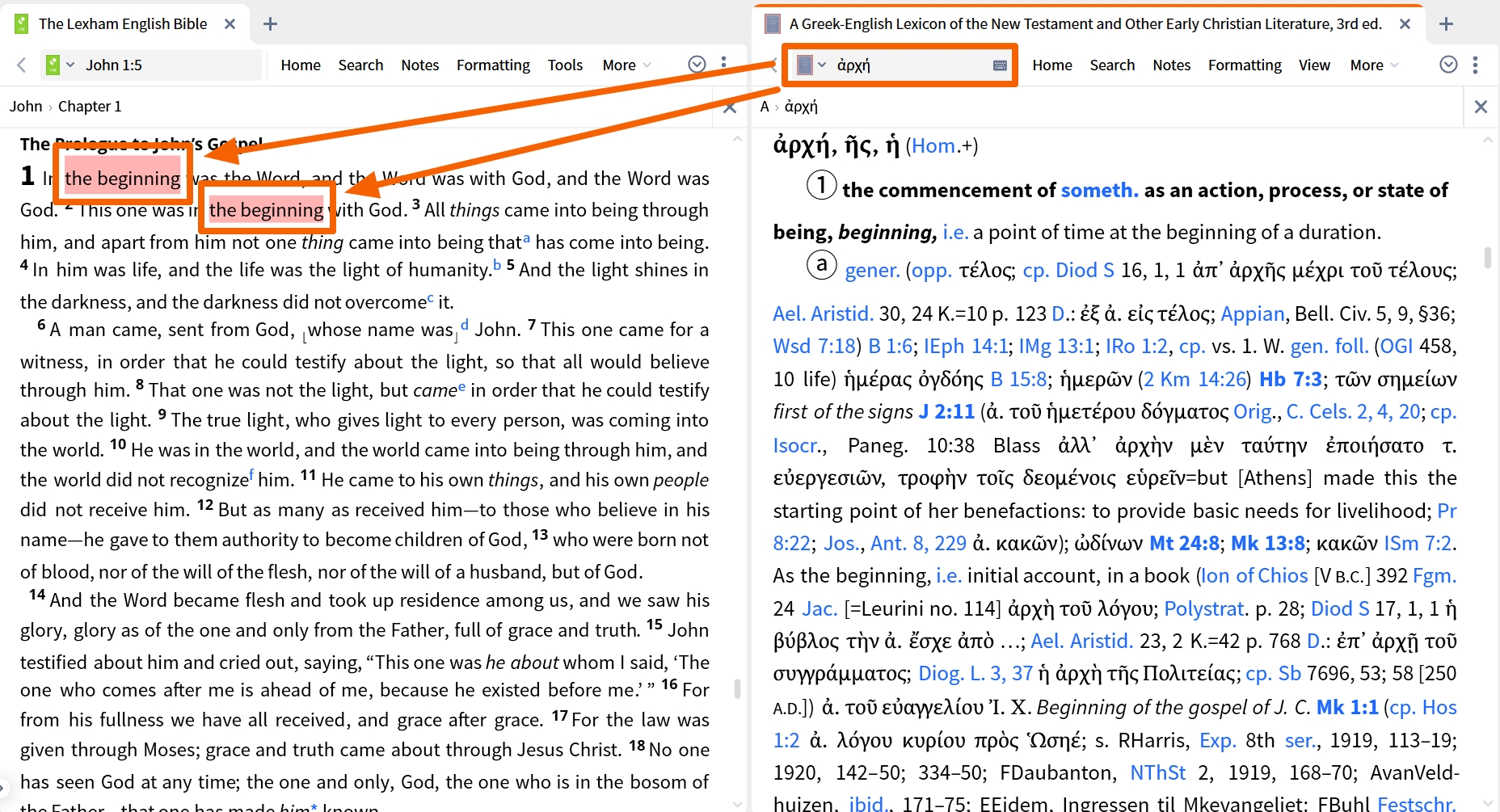1500x812 pixels.
Task: Click the ἀρχή breadcrumb in lexicon
Action: tap(801, 106)
